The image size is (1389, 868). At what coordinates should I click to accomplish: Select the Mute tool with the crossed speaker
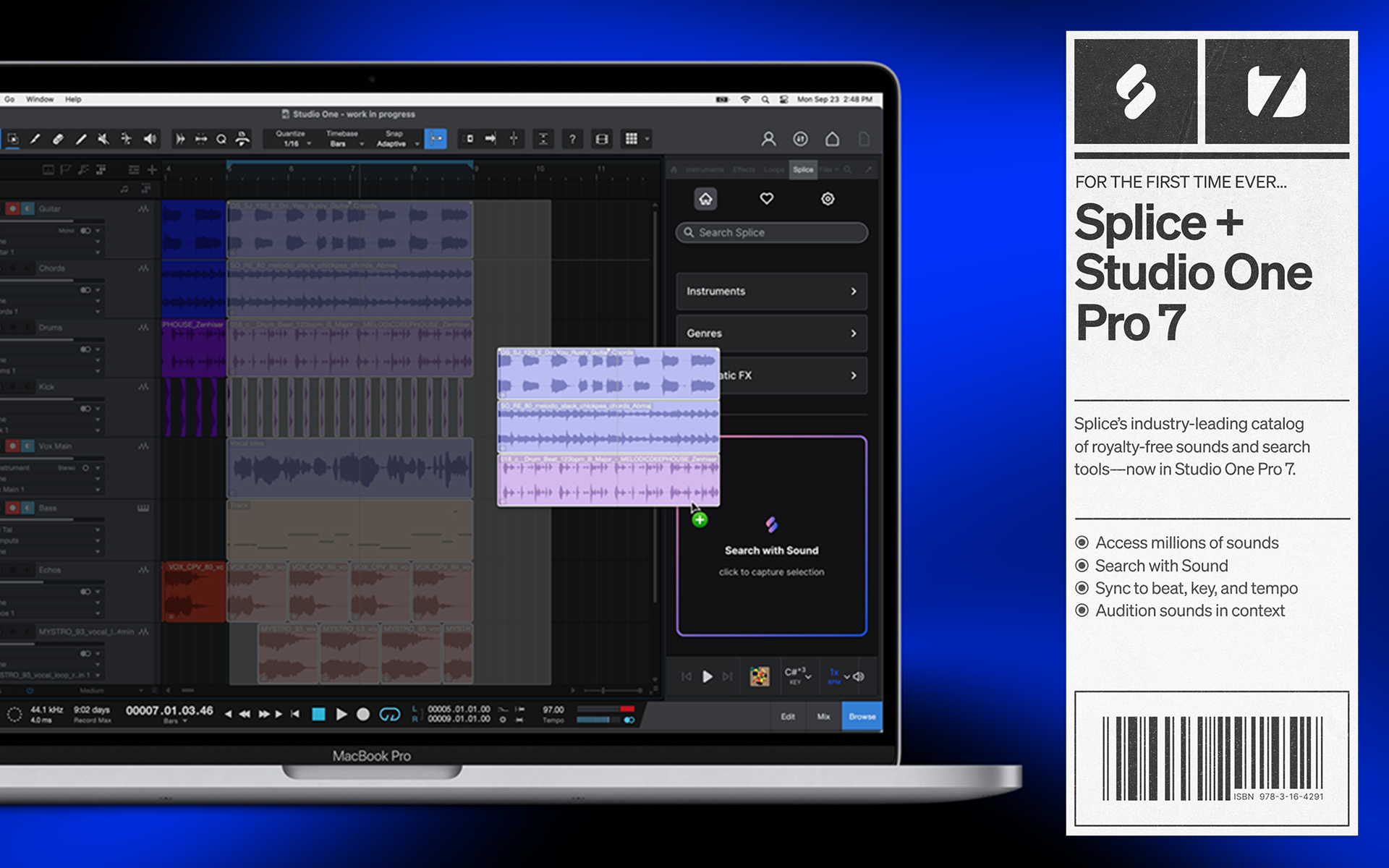pos(103,139)
